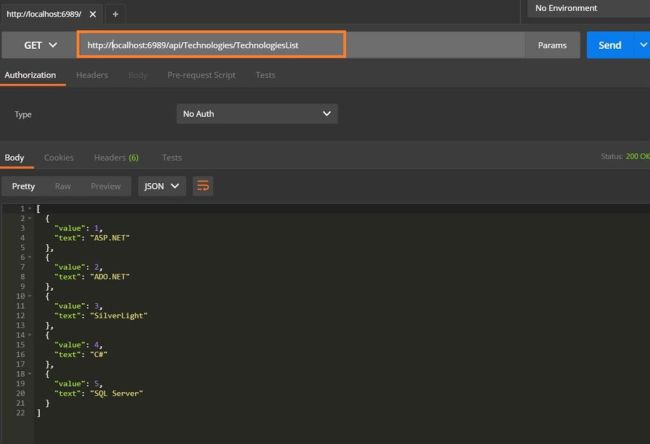Screen dimensions: 650x444
Task: Collapse the JSON object at line 6
Action: 30,257
